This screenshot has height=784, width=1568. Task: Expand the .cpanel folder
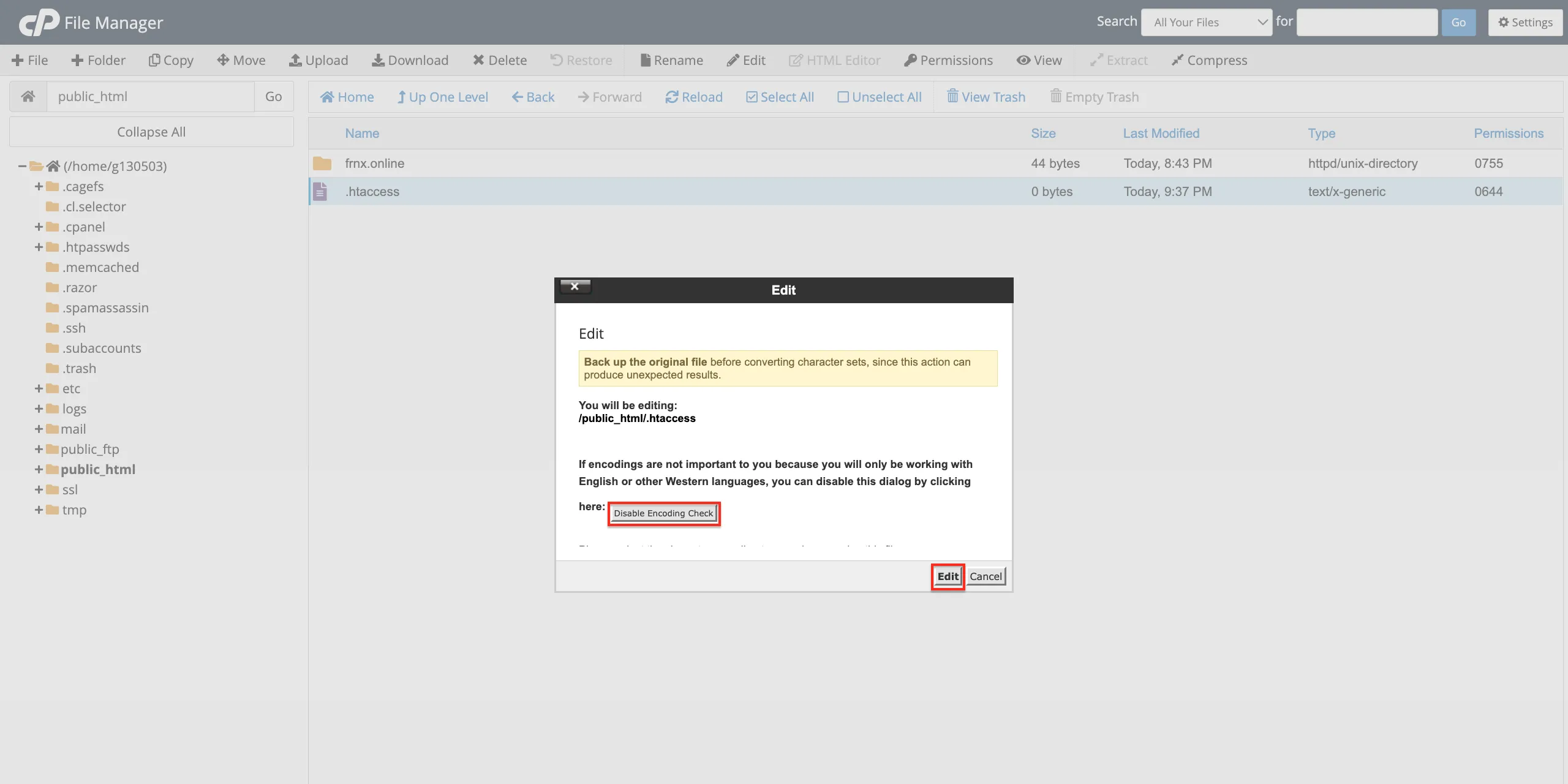click(39, 227)
